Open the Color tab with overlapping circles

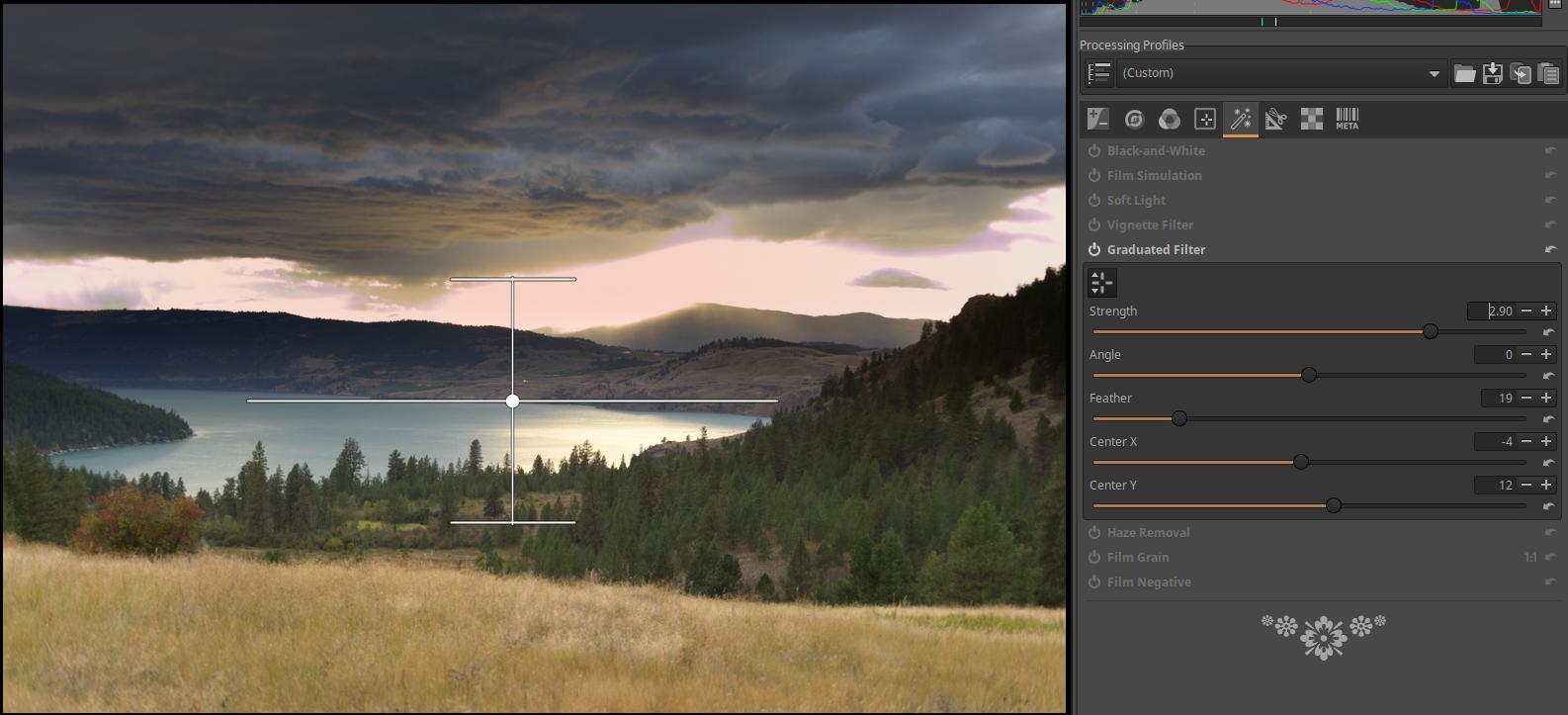pyautogui.click(x=1170, y=120)
